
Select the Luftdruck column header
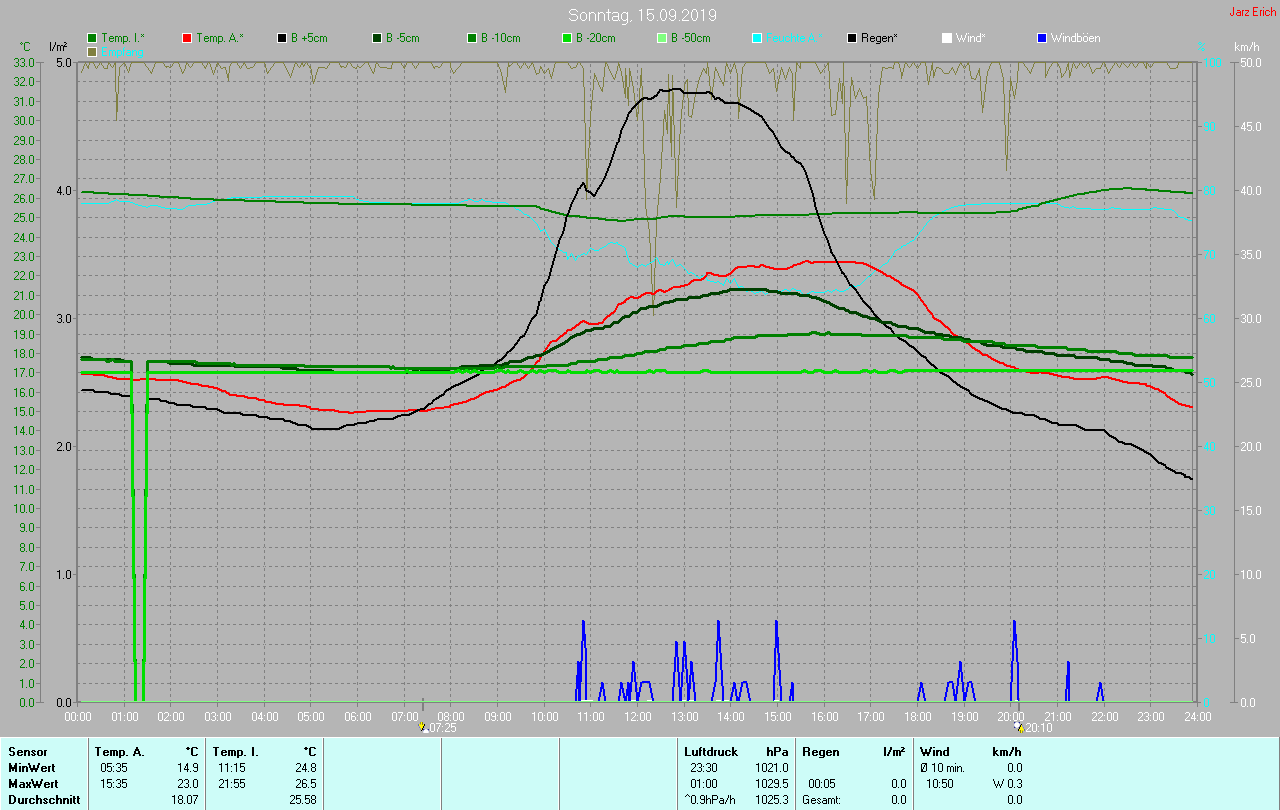pyautogui.click(x=711, y=751)
